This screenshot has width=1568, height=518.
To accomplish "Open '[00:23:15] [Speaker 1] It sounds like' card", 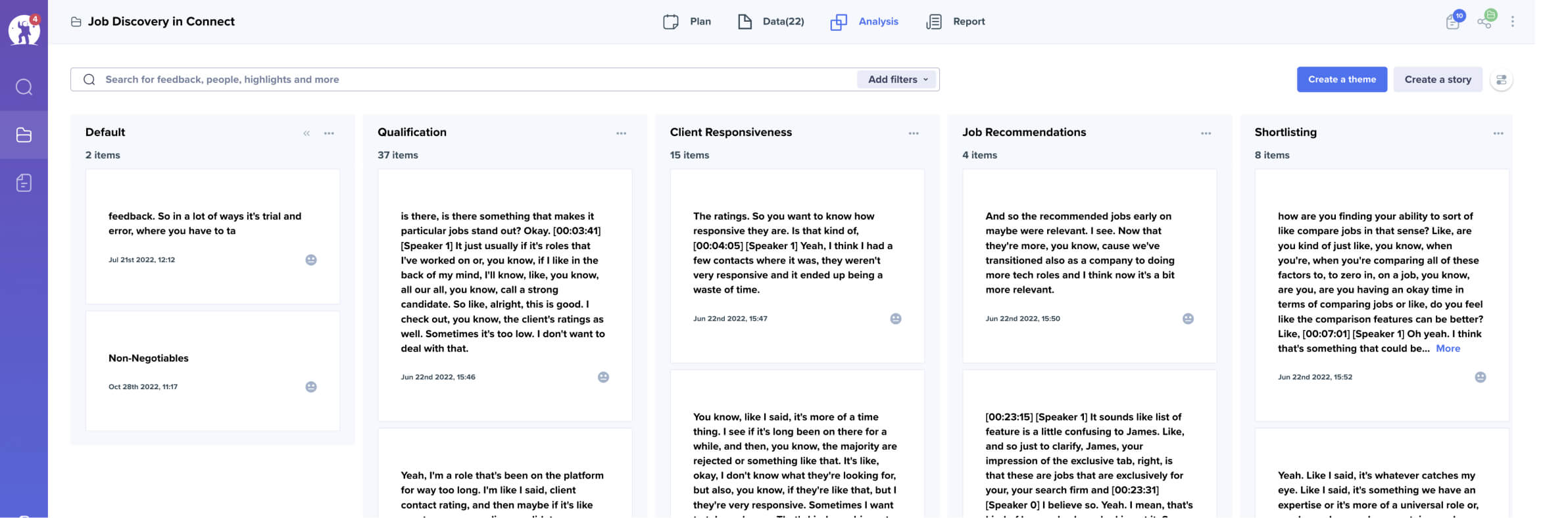I will (1090, 445).
